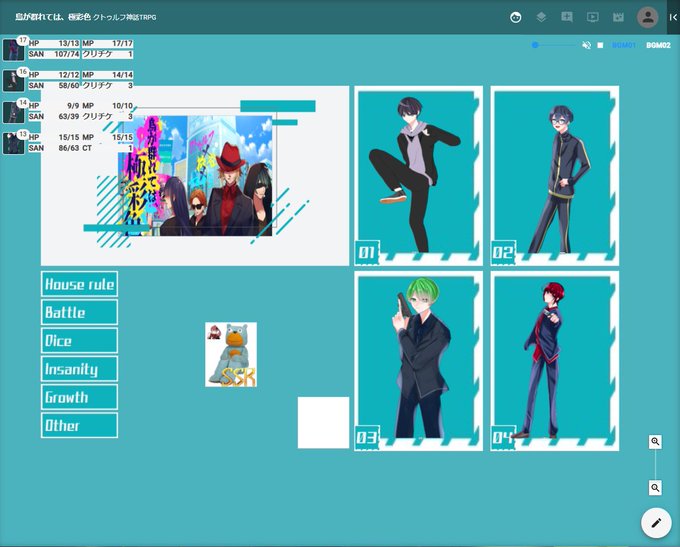Viewport: 680px width, 547px height.
Task: Collapse the side panel with arrow icon
Action: pyautogui.click(x=673, y=17)
